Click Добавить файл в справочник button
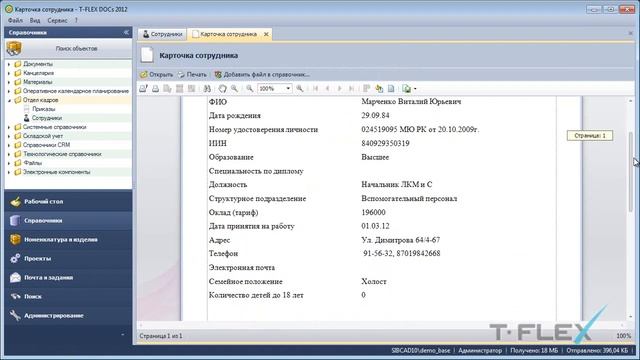Screen dimensions: 640x360 tap(262, 75)
